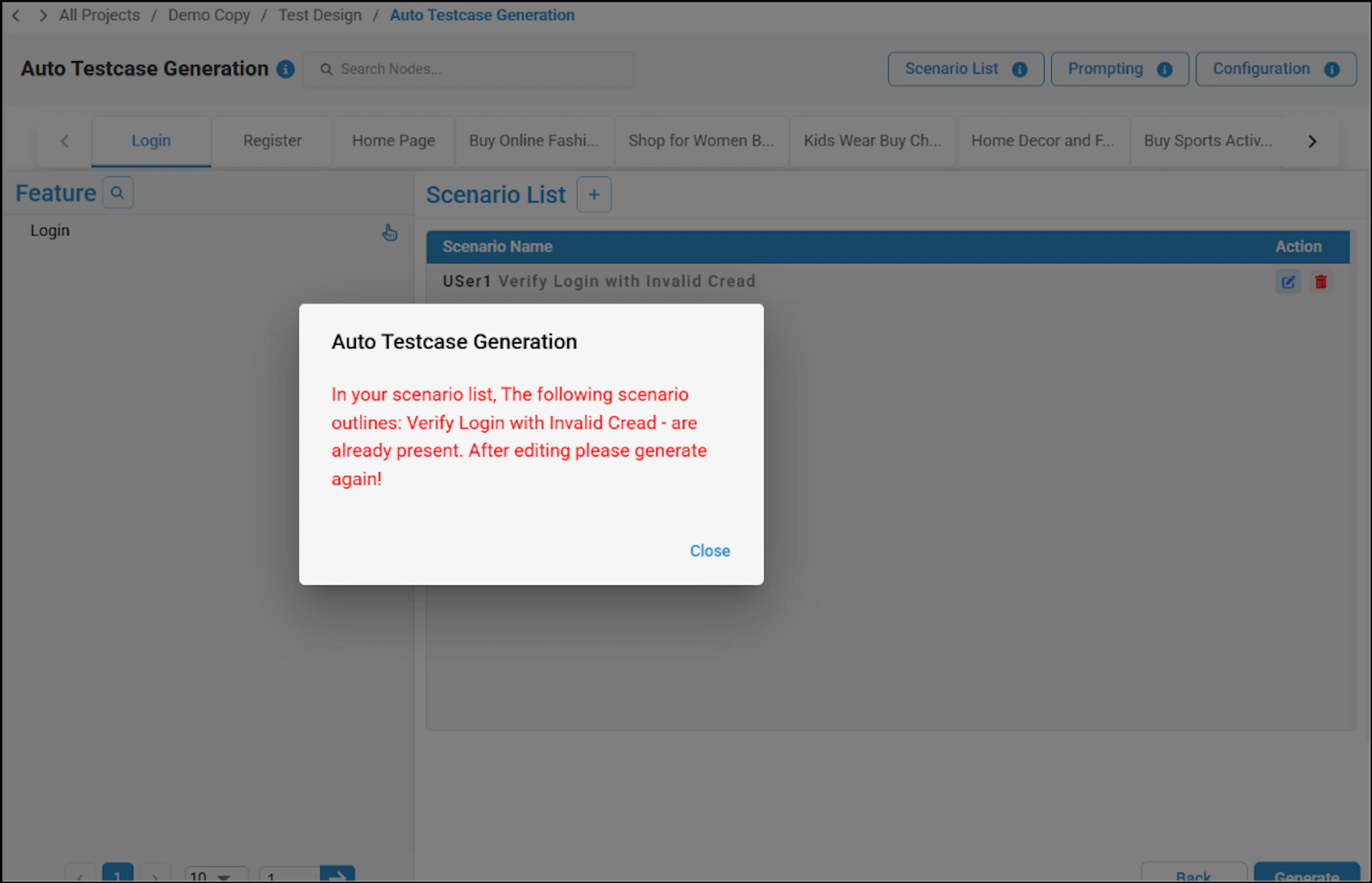Open the Buy Sports Activ... tab

pos(1207,141)
